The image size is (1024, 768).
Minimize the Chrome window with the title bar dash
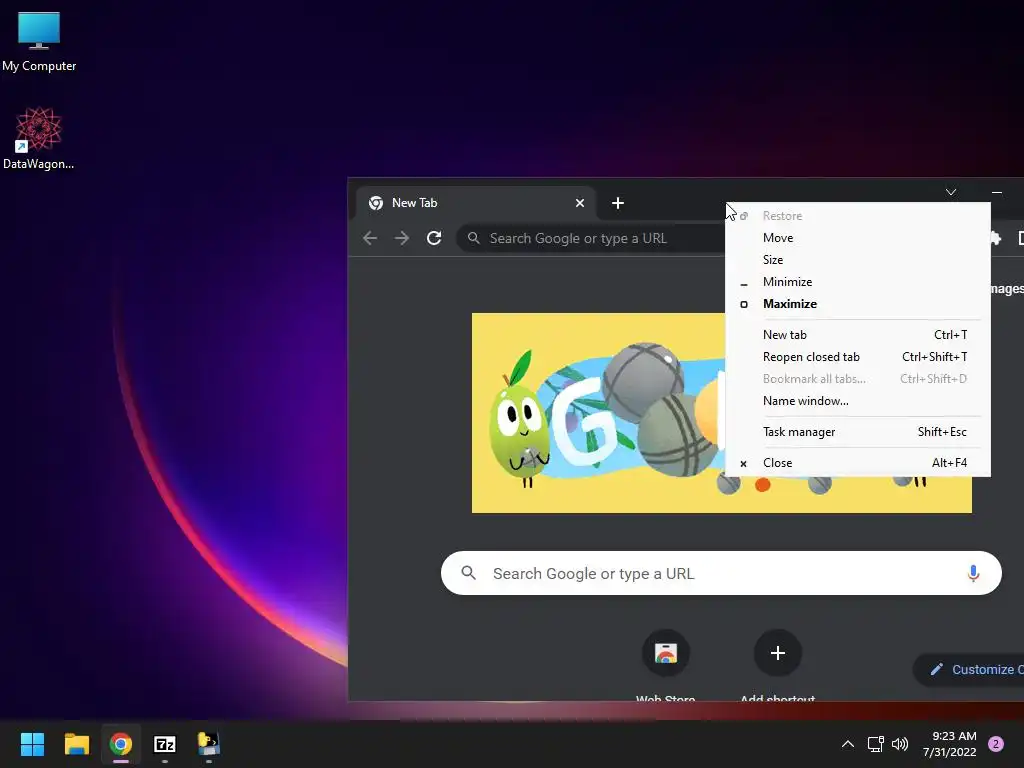(997, 192)
